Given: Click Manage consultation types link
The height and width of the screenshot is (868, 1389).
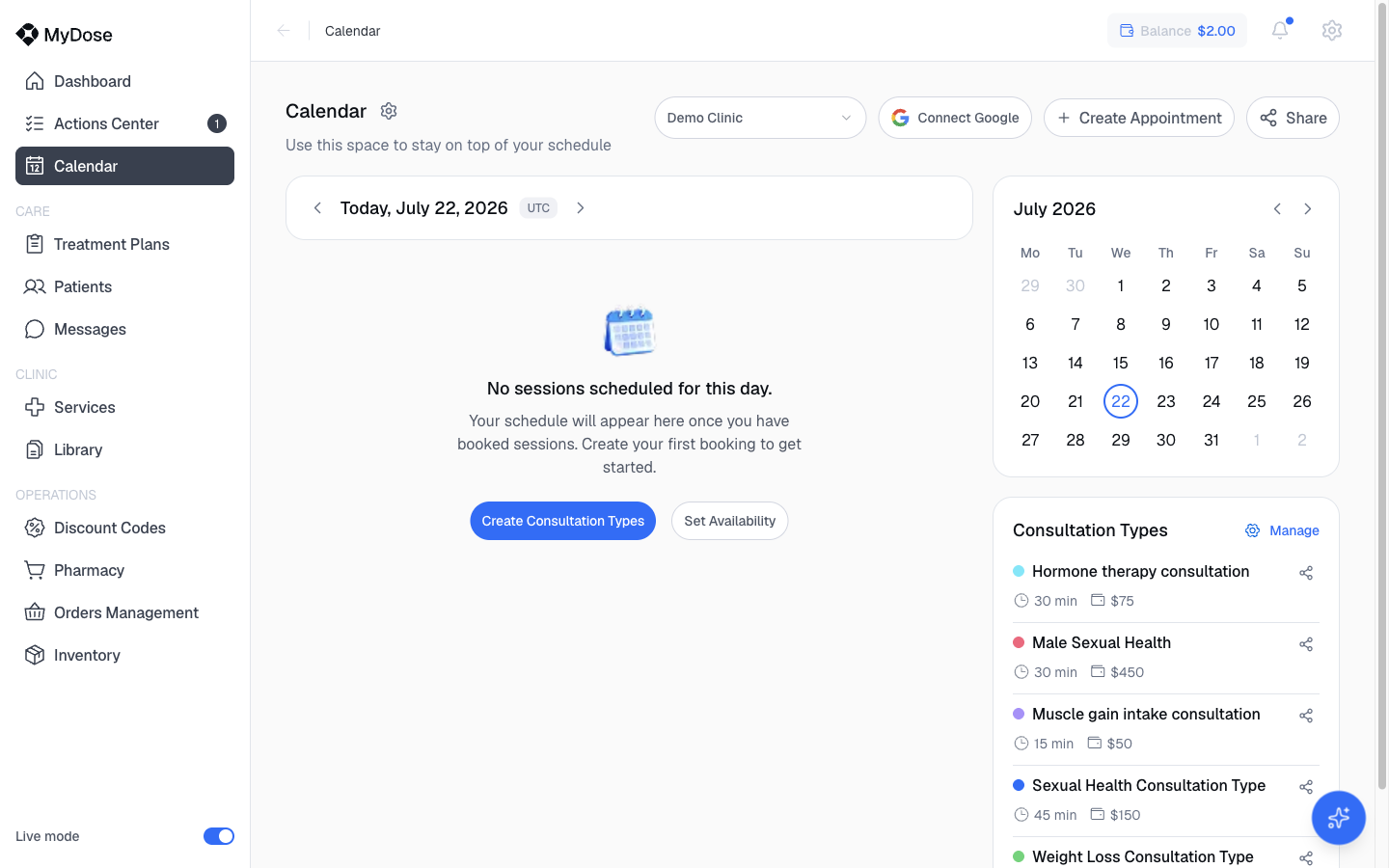Looking at the screenshot, I should [1283, 530].
